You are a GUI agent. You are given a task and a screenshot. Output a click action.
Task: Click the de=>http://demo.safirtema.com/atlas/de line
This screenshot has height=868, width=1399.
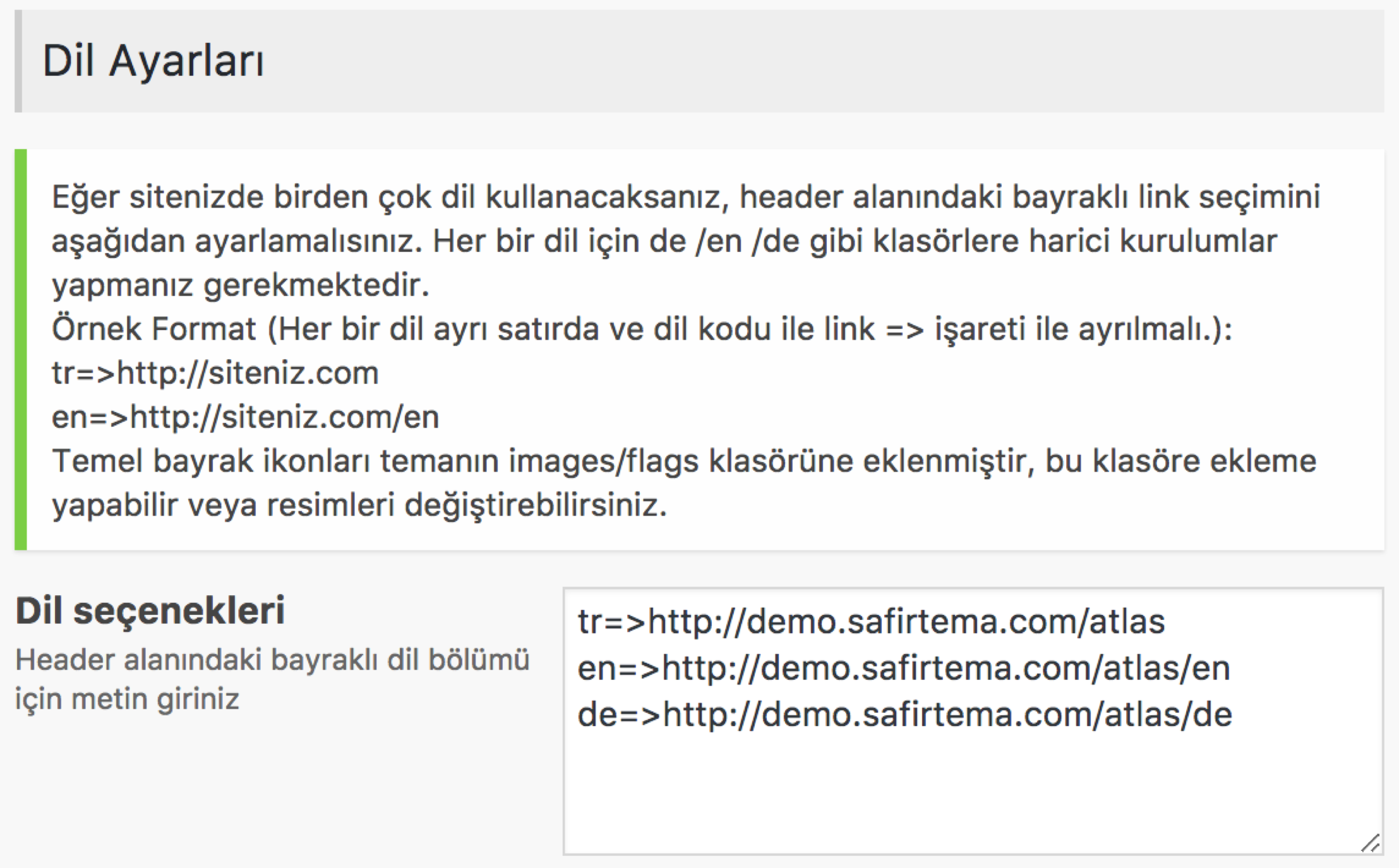[904, 715]
